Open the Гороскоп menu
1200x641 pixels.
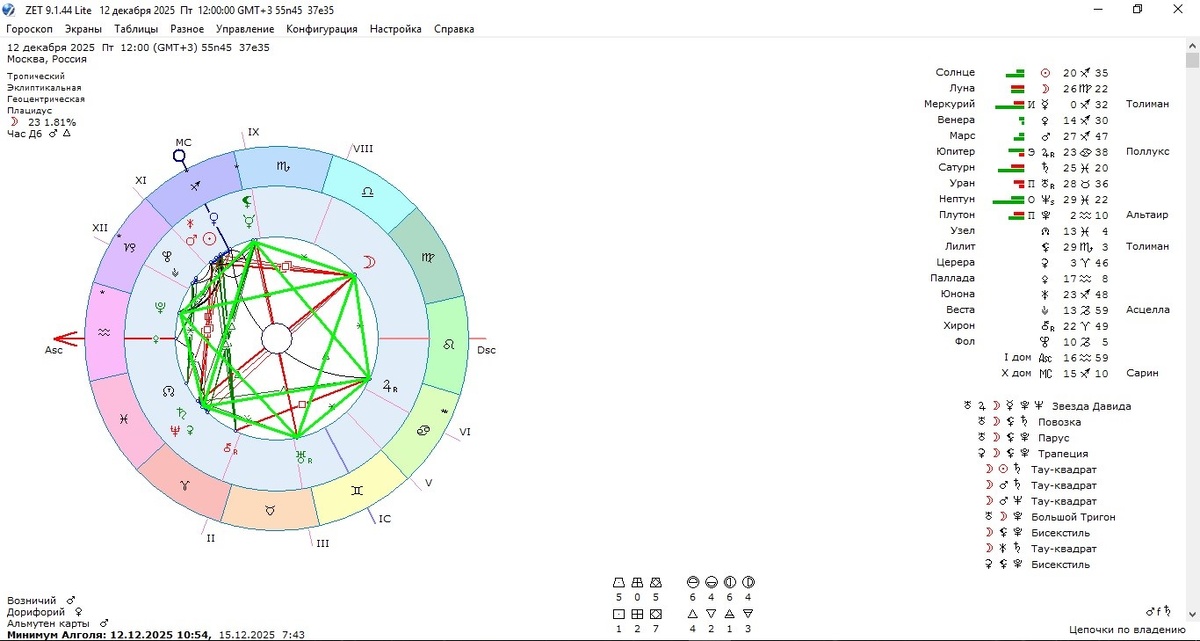(30, 29)
